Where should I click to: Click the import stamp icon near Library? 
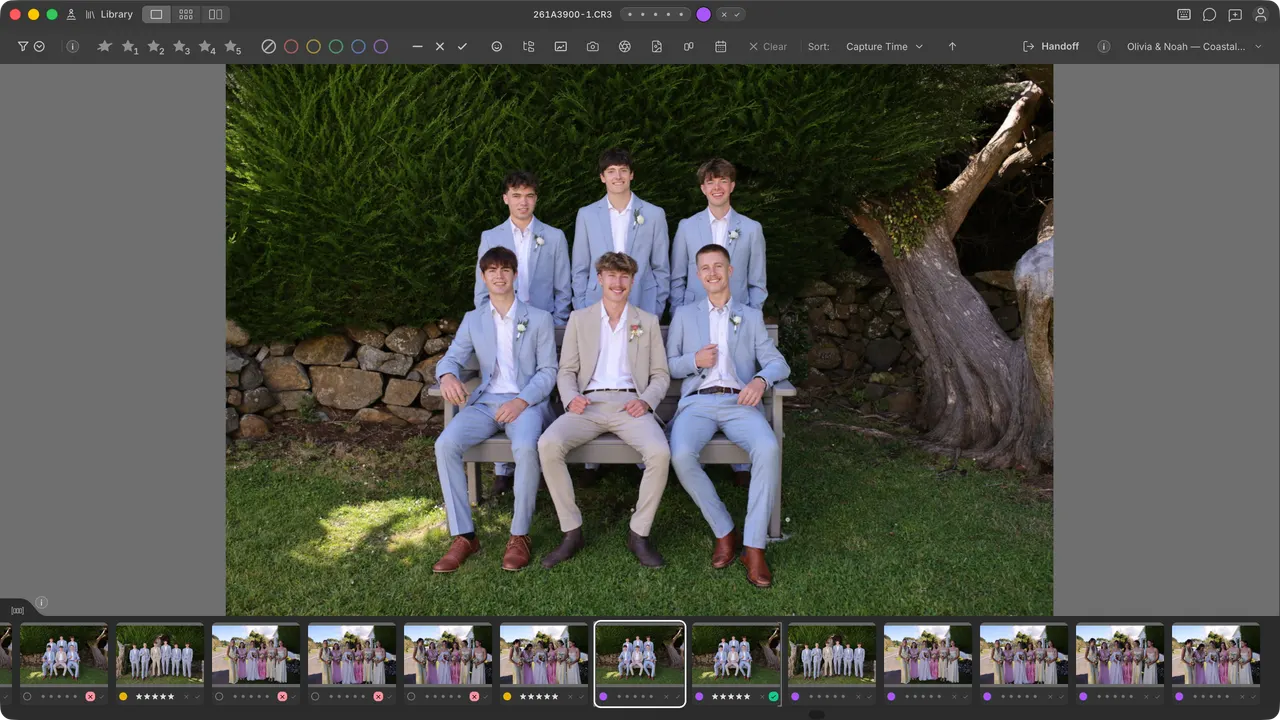pos(71,15)
